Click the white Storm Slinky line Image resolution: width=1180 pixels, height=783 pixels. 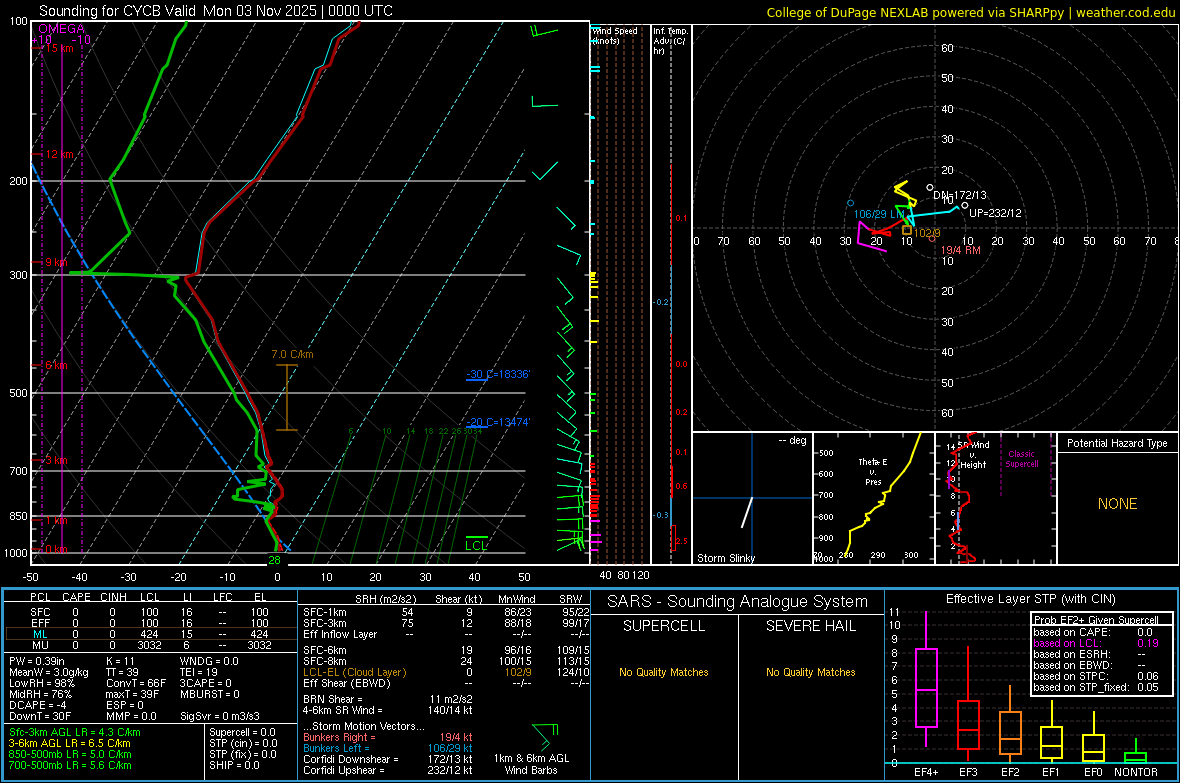[747, 512]
